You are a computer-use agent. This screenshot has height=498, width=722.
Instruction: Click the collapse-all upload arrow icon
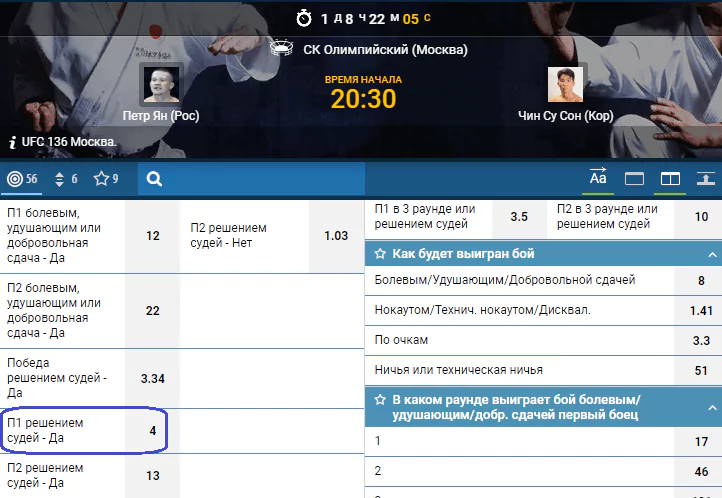(x=705, y=179)
